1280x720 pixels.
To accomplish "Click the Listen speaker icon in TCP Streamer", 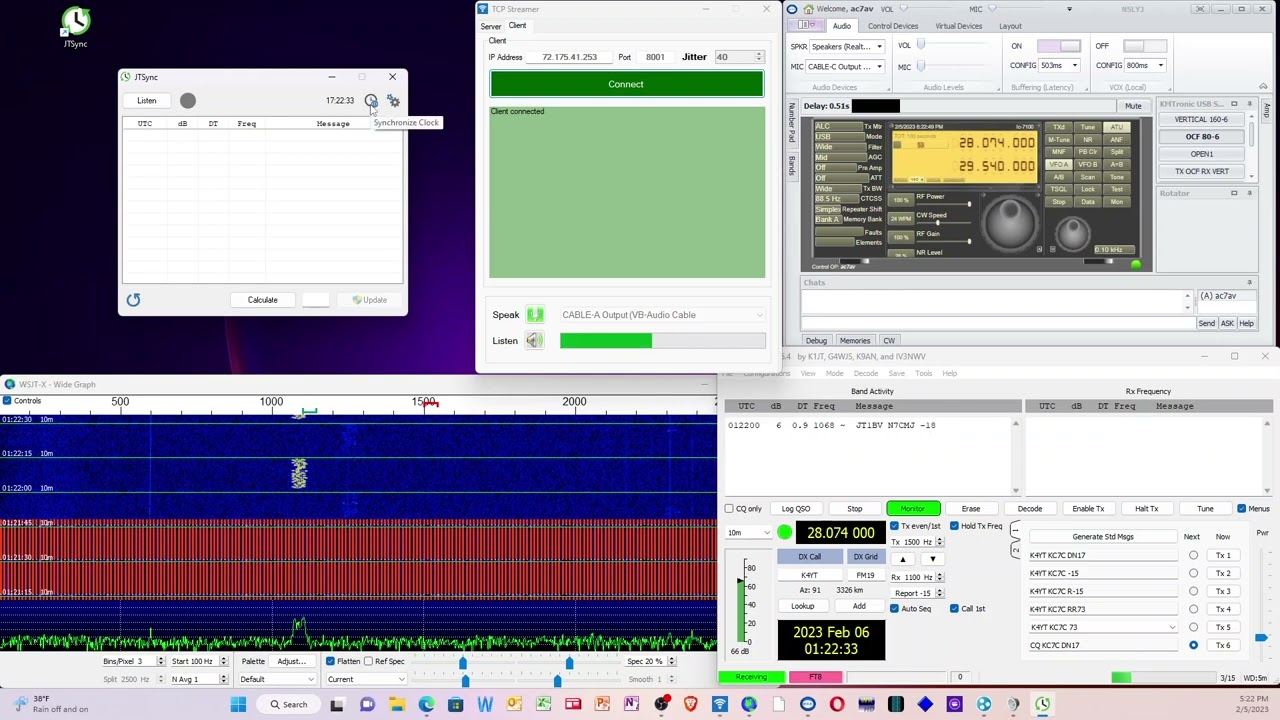I will [x=535, y=341].
